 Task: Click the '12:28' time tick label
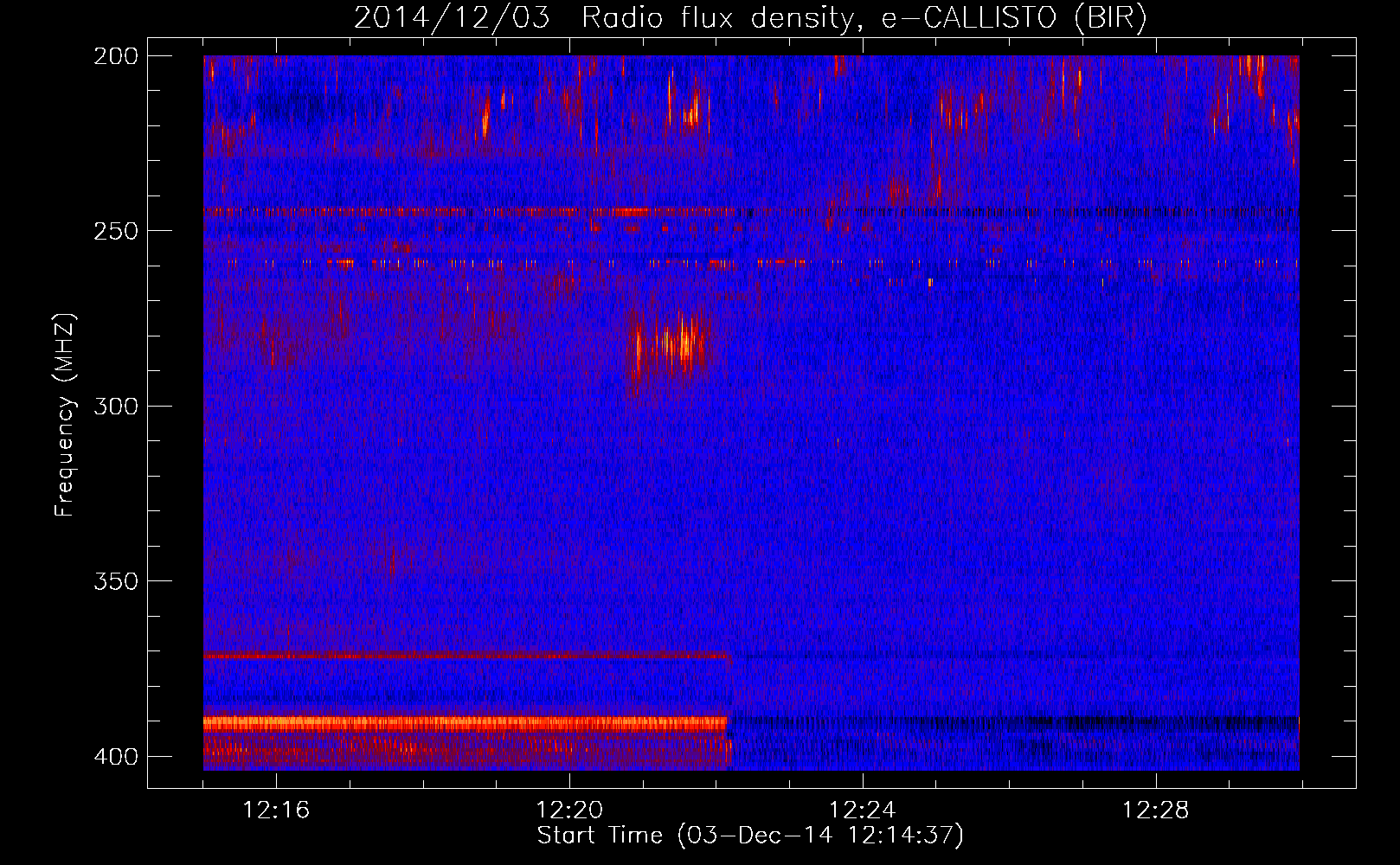tap(1156, 811)
